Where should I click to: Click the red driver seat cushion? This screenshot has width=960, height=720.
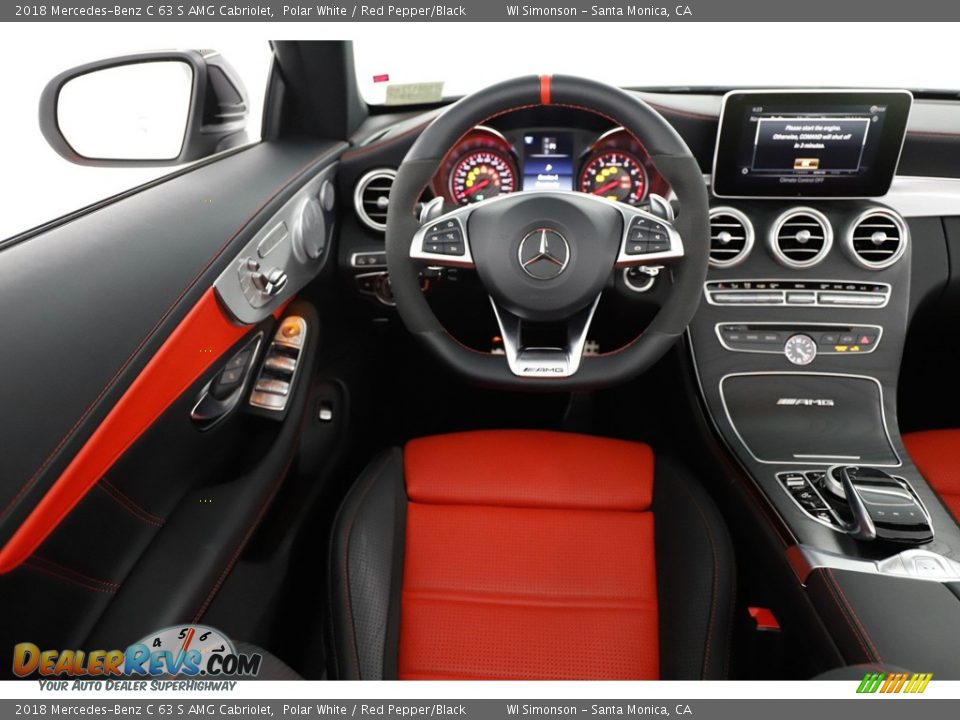528,554
